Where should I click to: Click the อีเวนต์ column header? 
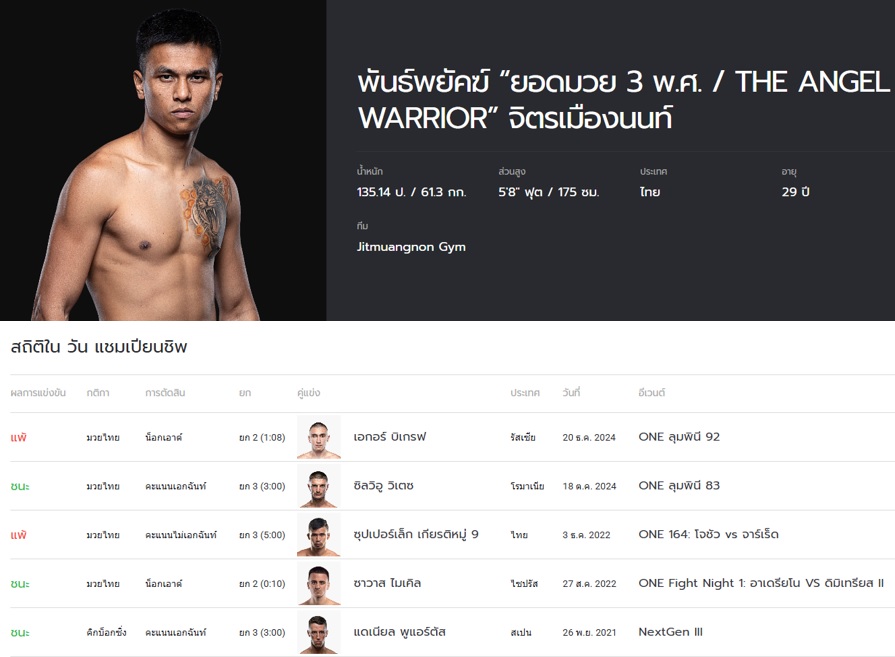[652, 393]
